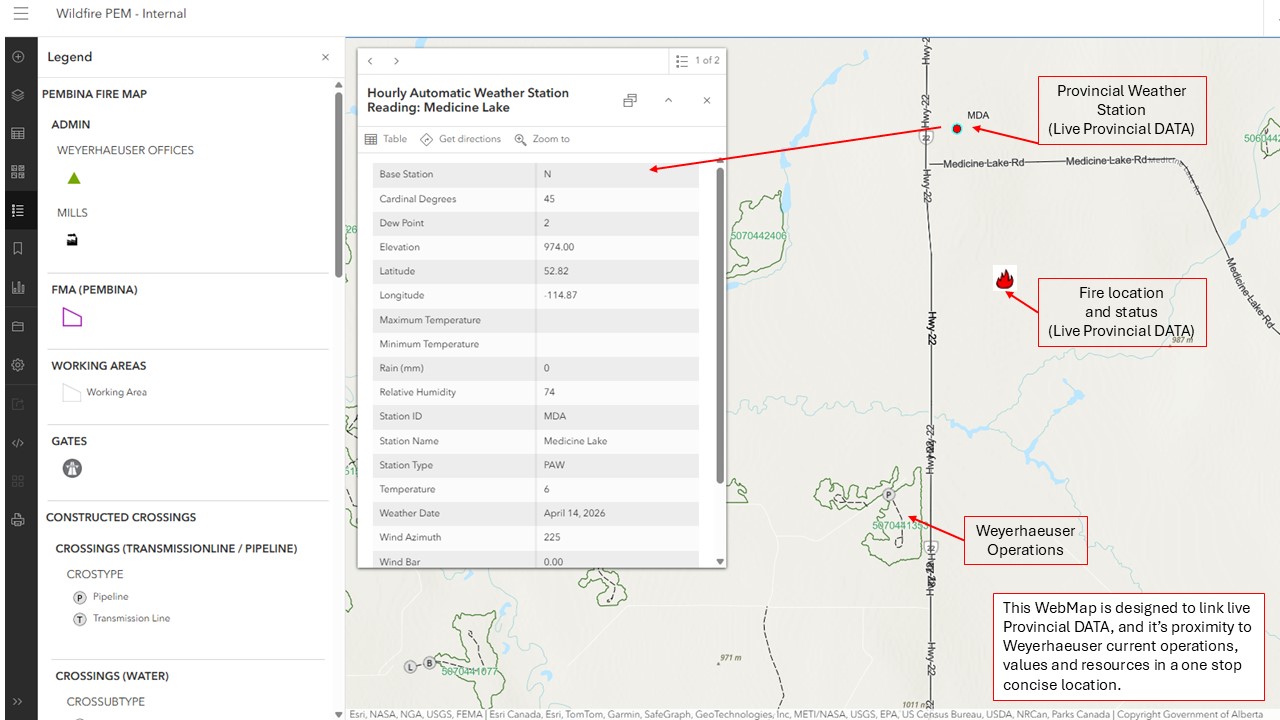
Task: Open the Layers panel from the sidebar
Action: click(18, 95)
